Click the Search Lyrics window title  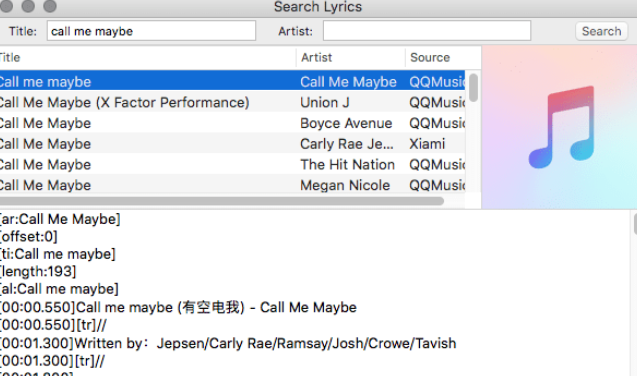tap(318, 7)
